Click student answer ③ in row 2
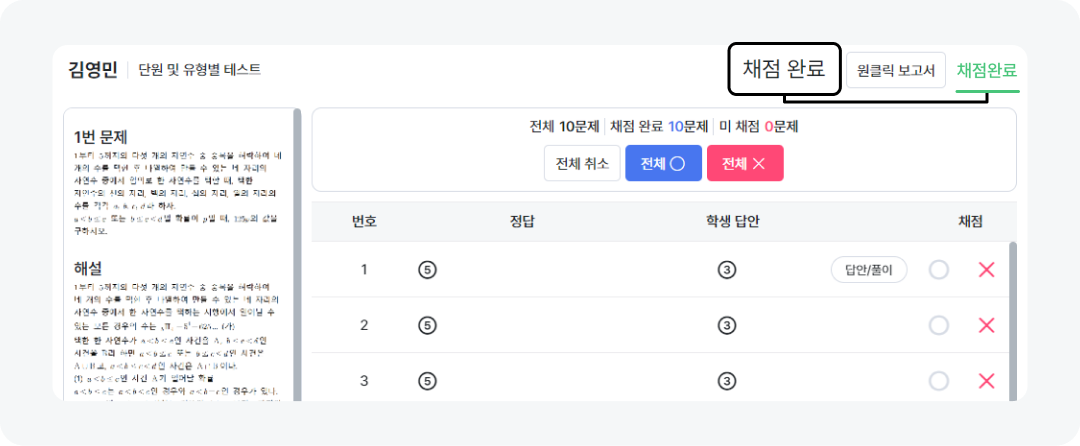Screen dimensions: 1080x446 tap(727, 325)
